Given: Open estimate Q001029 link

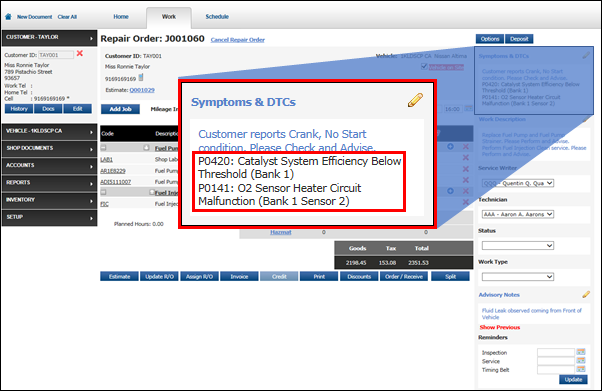Looking at the screenshot, I should pos(142,90).
